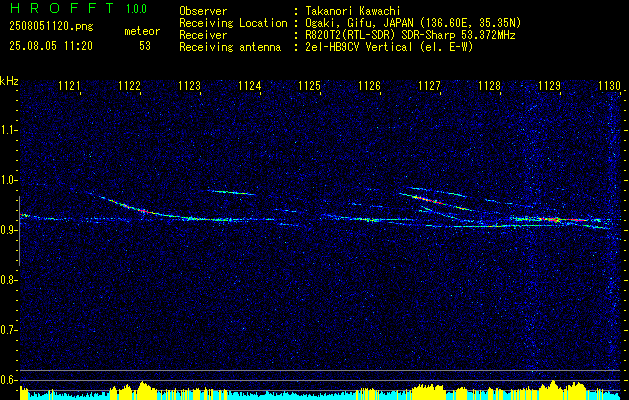Click the meteor count value 53

click(x=145, y=46)
